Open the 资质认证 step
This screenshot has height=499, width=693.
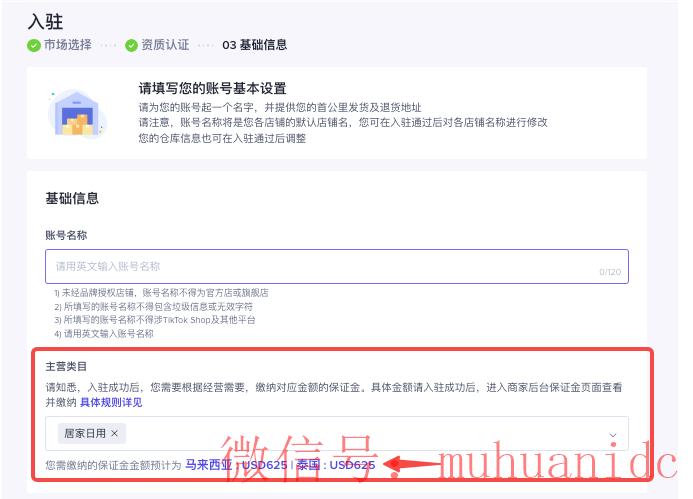[x=165, y=45]
